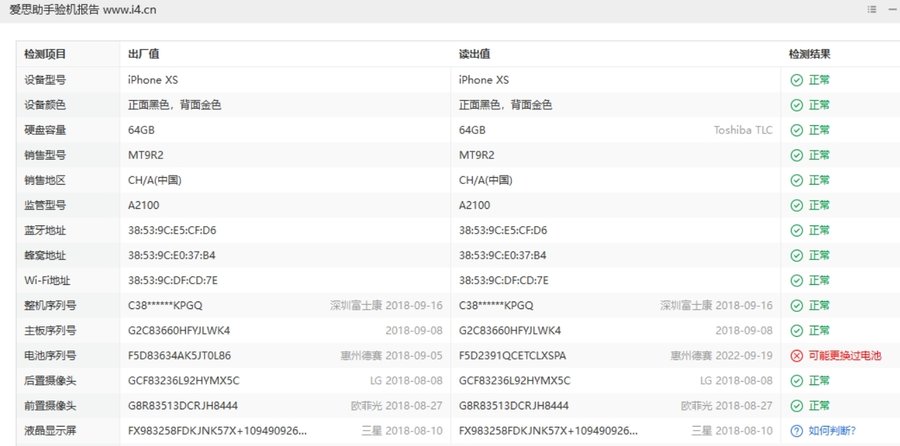Click the green check icon for 蜂窝地址 row
The height and width of the screenshot is (446, 900).
(797, 255)
